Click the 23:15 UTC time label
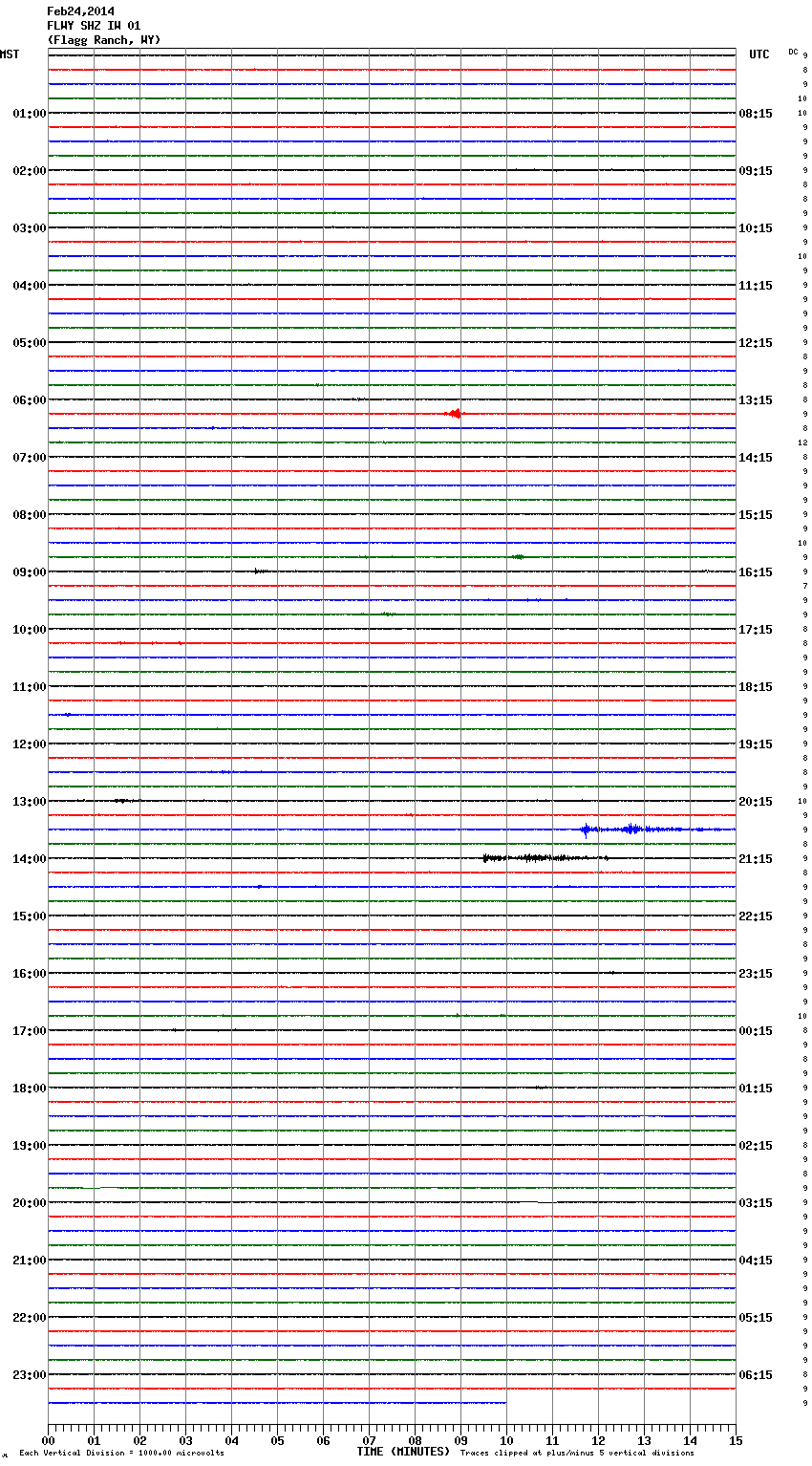Viewport: 812px width, 1466px height. pyautogui.click(x=756, y=974)
